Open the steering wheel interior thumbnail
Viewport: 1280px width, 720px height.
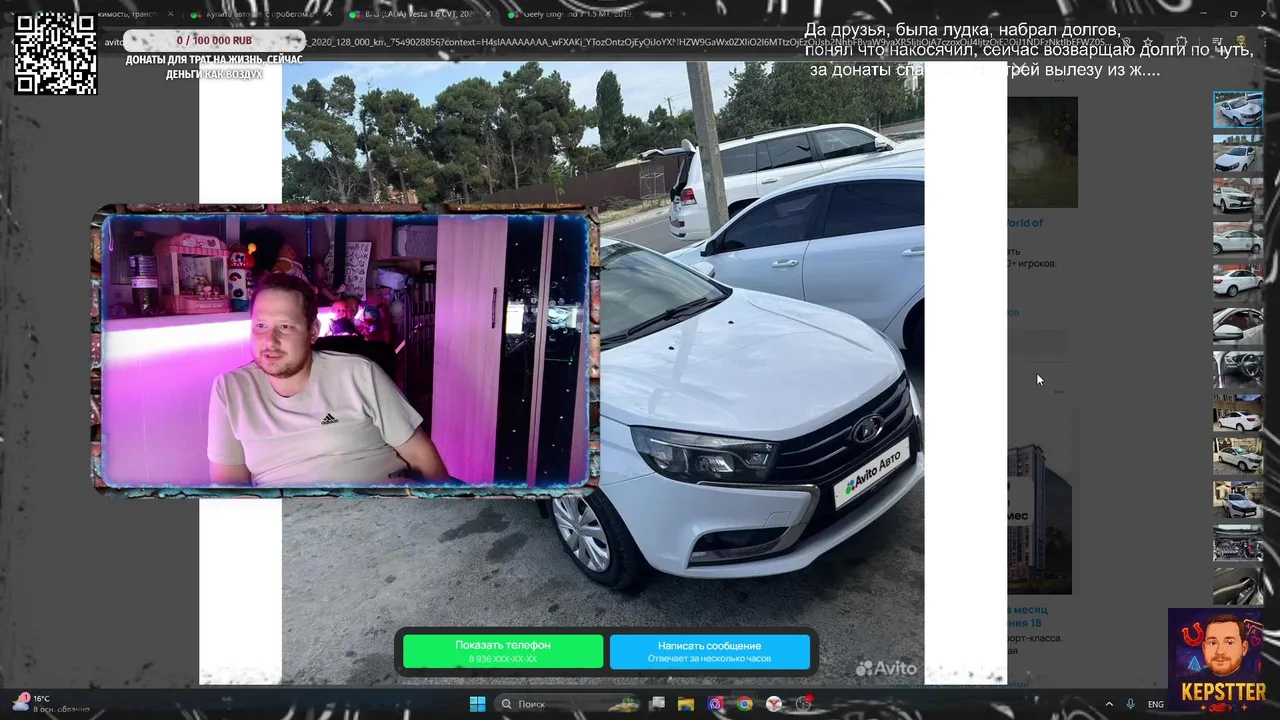[1238, 369]
